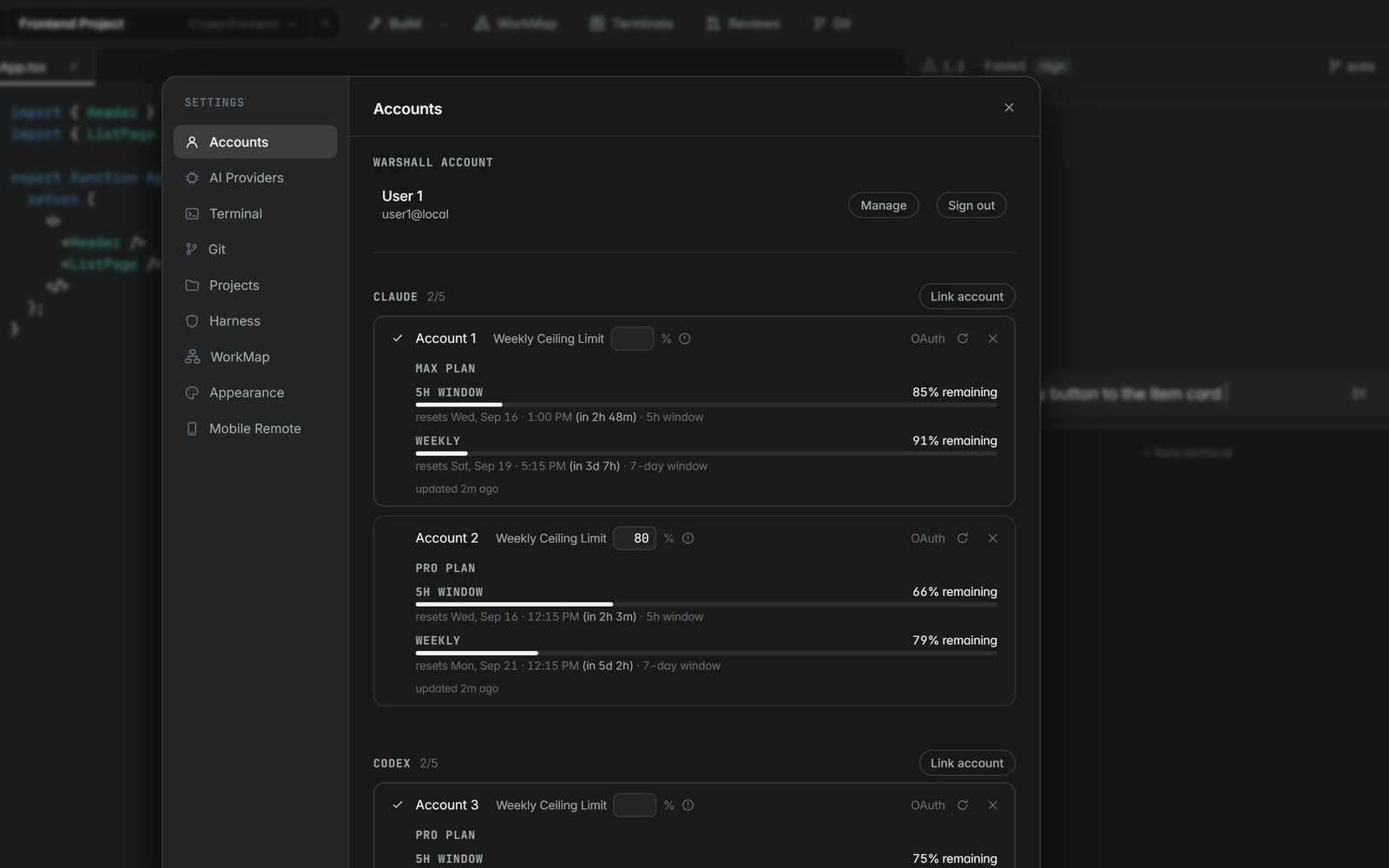Open the Mobile Remote settings section

coord(255,429)
